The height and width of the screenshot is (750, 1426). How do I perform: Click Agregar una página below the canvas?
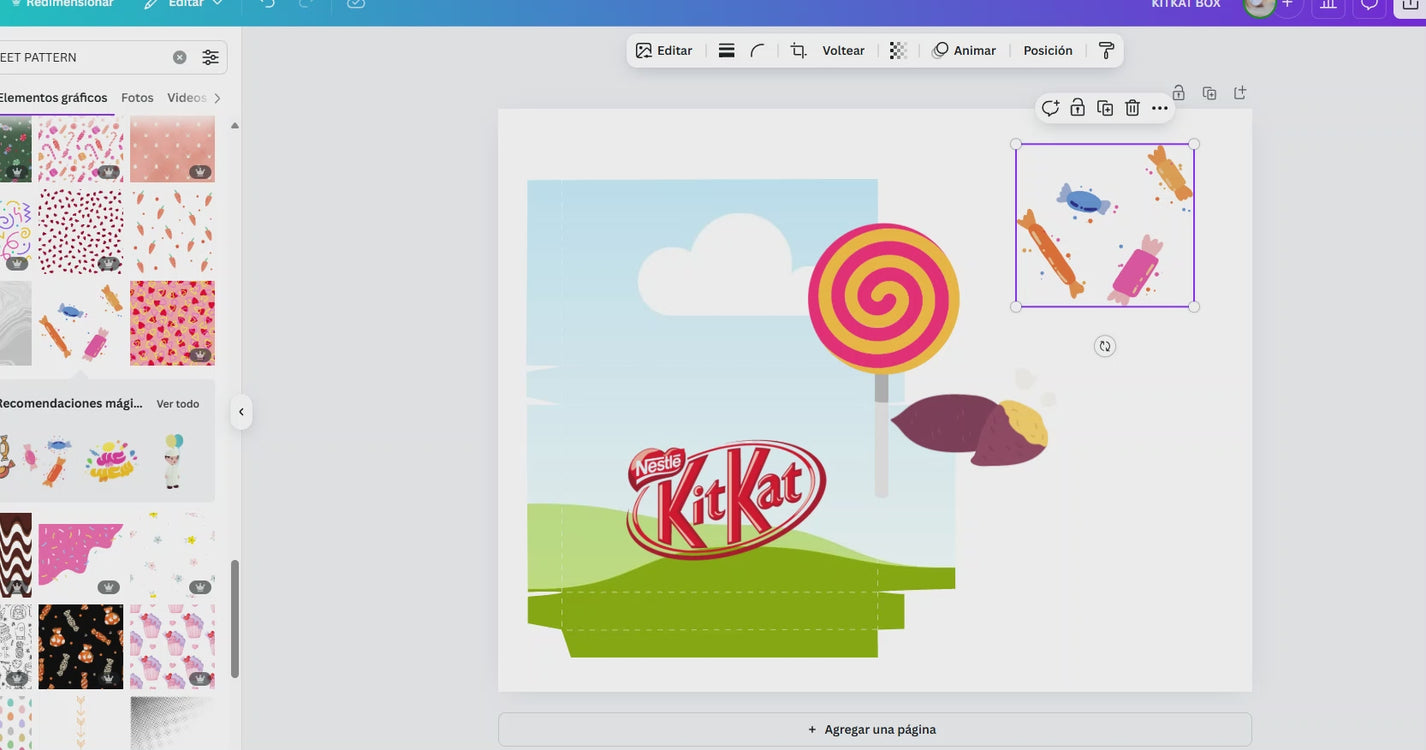[874, 727]
